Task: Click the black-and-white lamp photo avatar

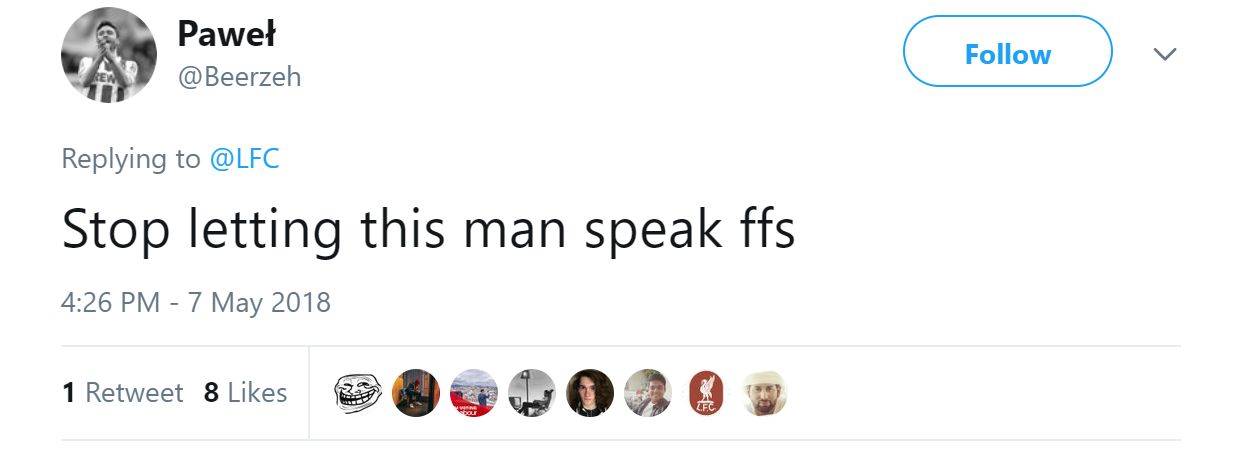Action: [532, 393]
